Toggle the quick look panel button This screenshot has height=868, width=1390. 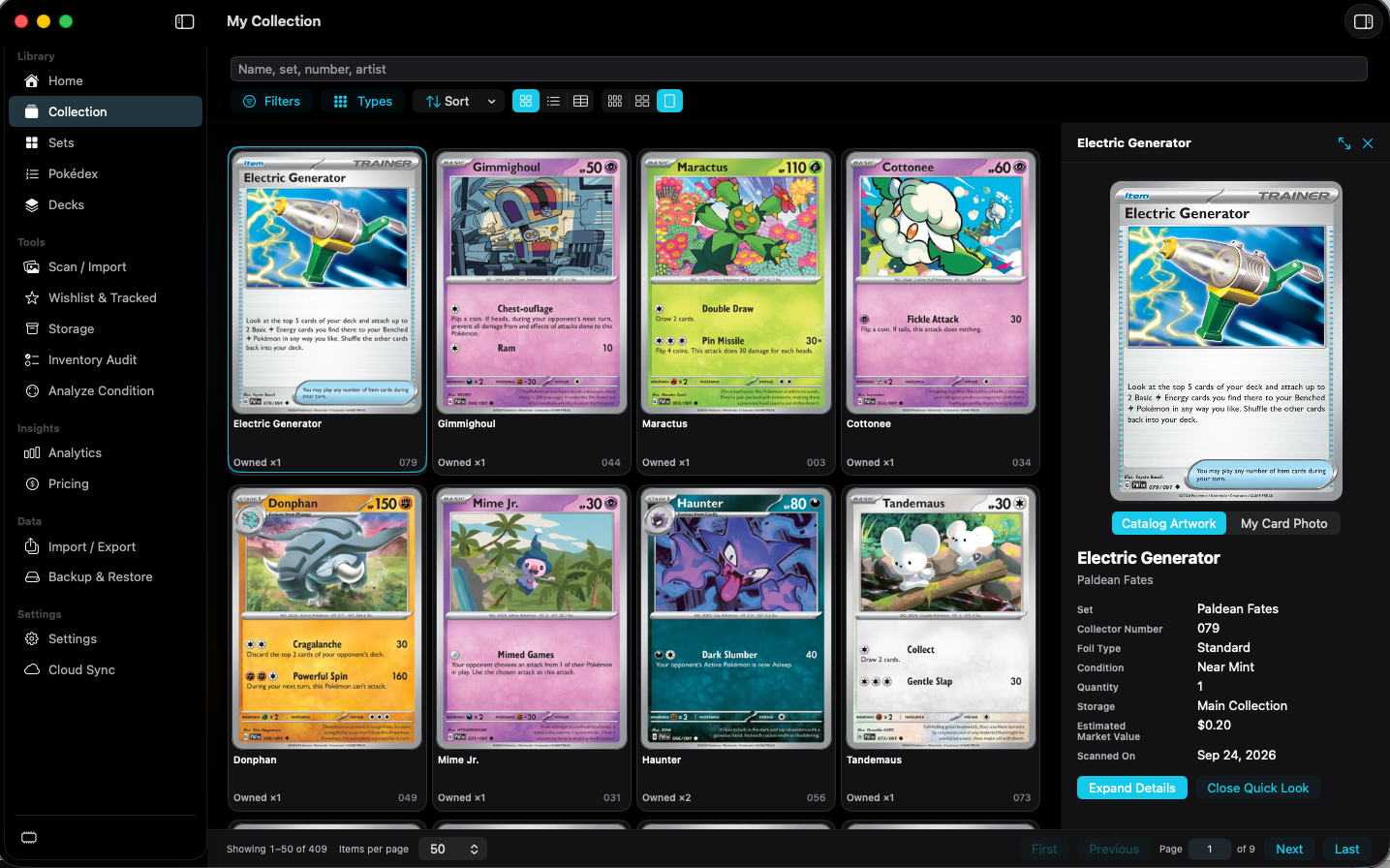click(669, 101)
